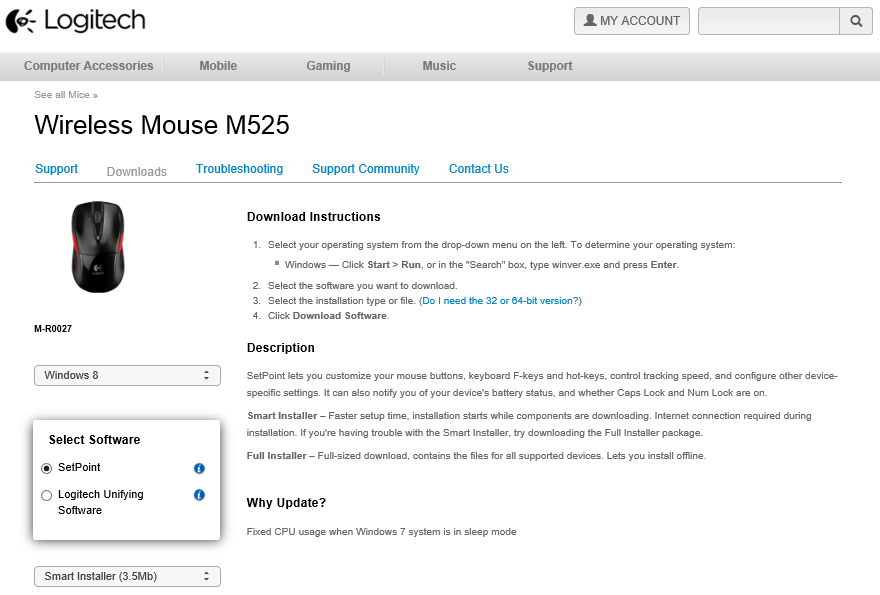The height and width of the screenshot is (595, 880).
Task: Follow the 32 or 64-bit version link
Action: 500,300
